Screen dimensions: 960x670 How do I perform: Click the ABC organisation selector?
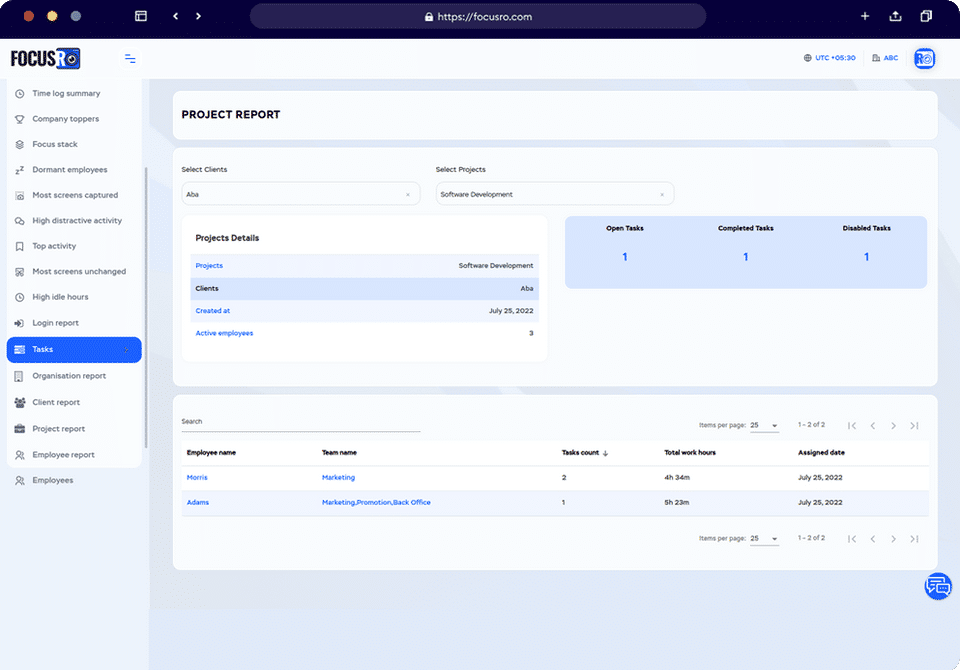coord(885,58)
